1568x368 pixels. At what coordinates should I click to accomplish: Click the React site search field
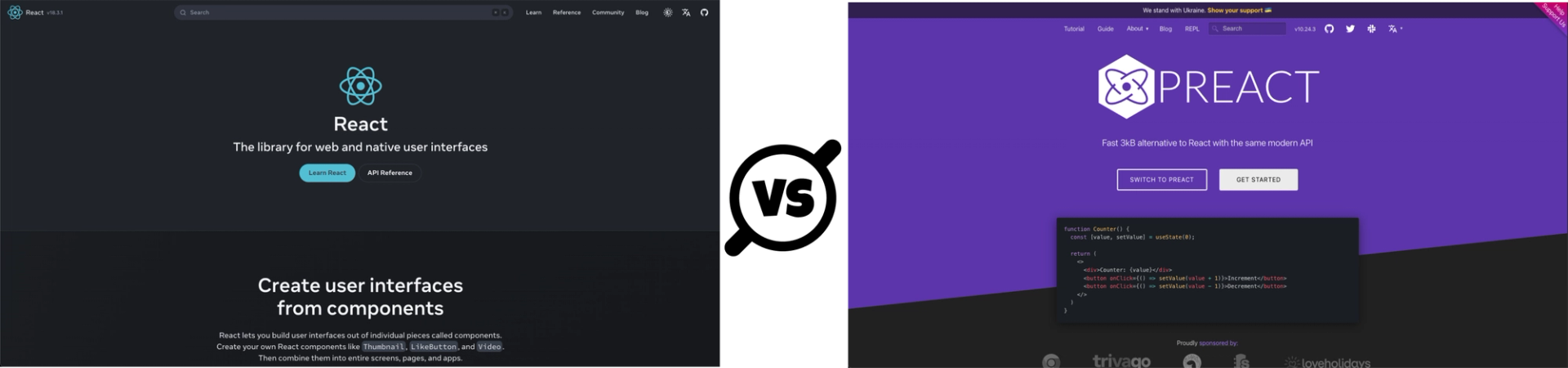[343, 12]
